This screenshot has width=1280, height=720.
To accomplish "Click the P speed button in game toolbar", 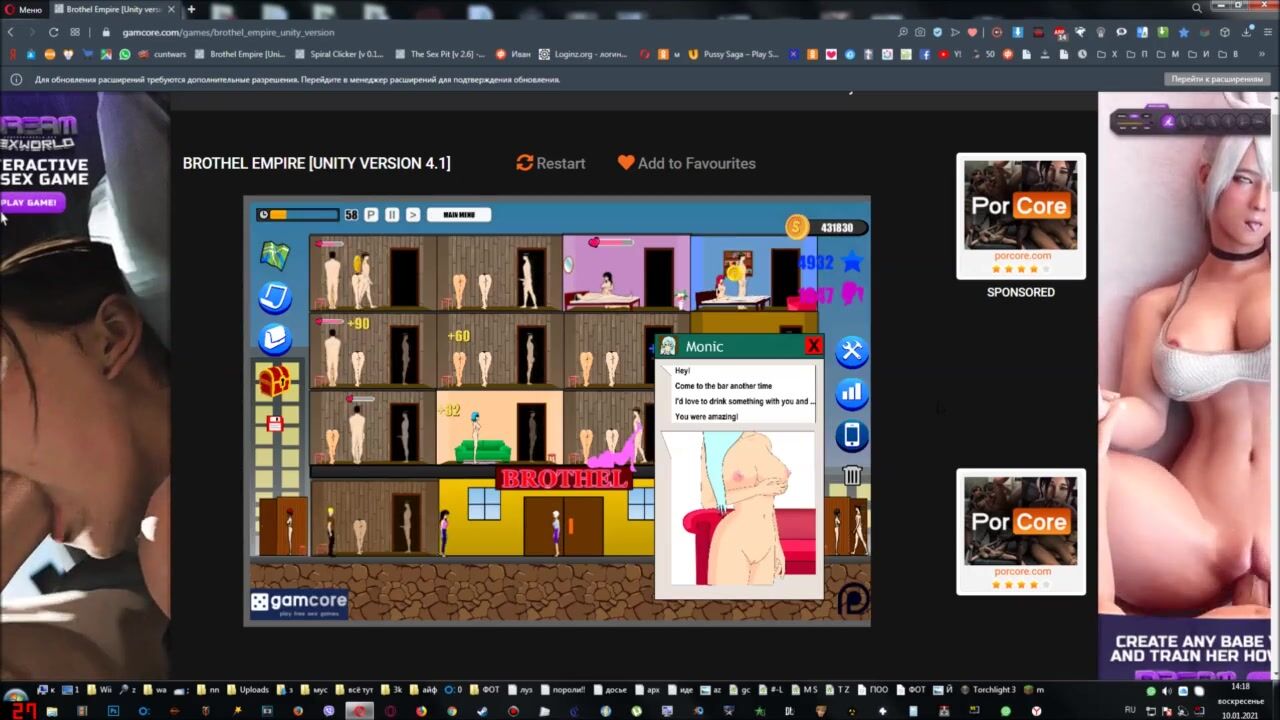I will click(371, 214).
